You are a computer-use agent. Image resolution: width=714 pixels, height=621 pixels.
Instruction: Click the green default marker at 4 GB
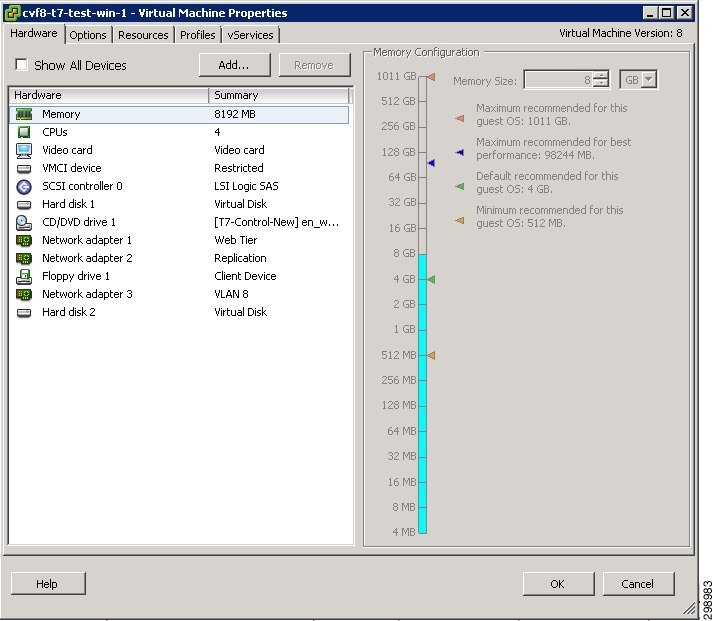(431, 279)
